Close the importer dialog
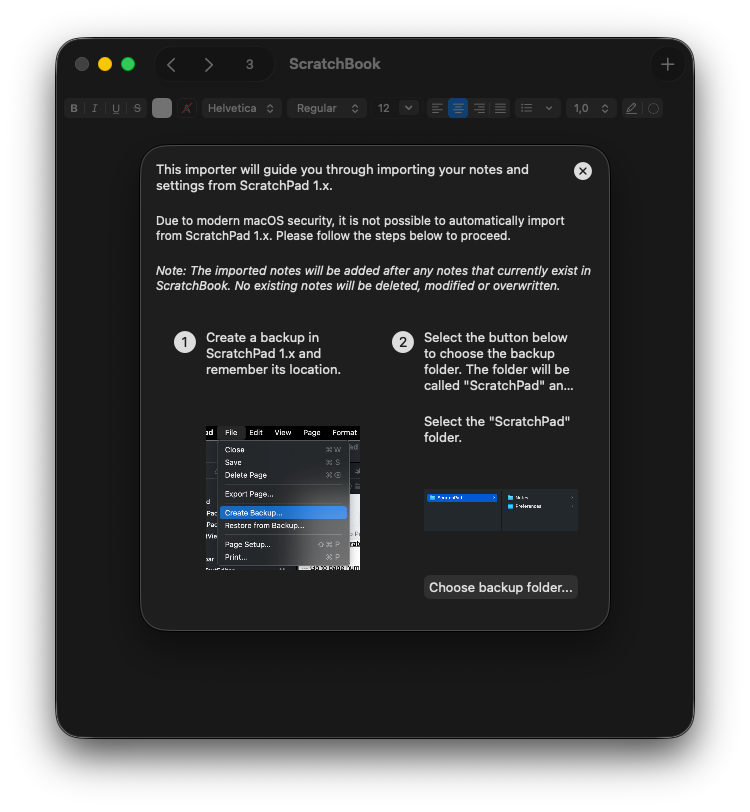Viewport: 750px width, 812px height. coord(583,171)
